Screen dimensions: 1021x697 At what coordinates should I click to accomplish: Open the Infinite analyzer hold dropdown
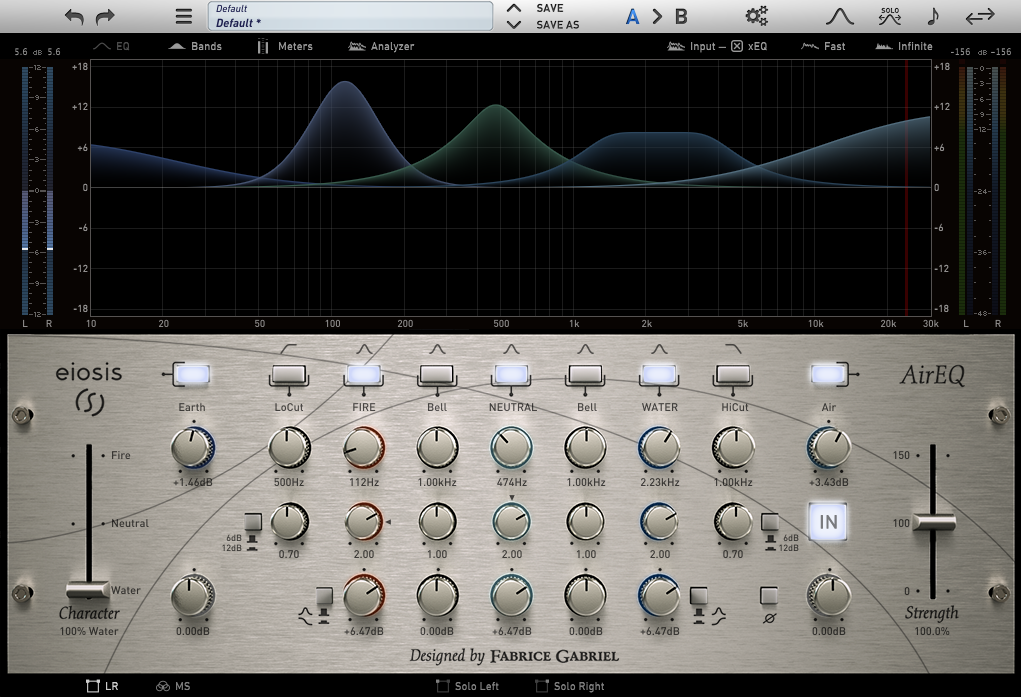pyautogui.click(x=904, y=46)
